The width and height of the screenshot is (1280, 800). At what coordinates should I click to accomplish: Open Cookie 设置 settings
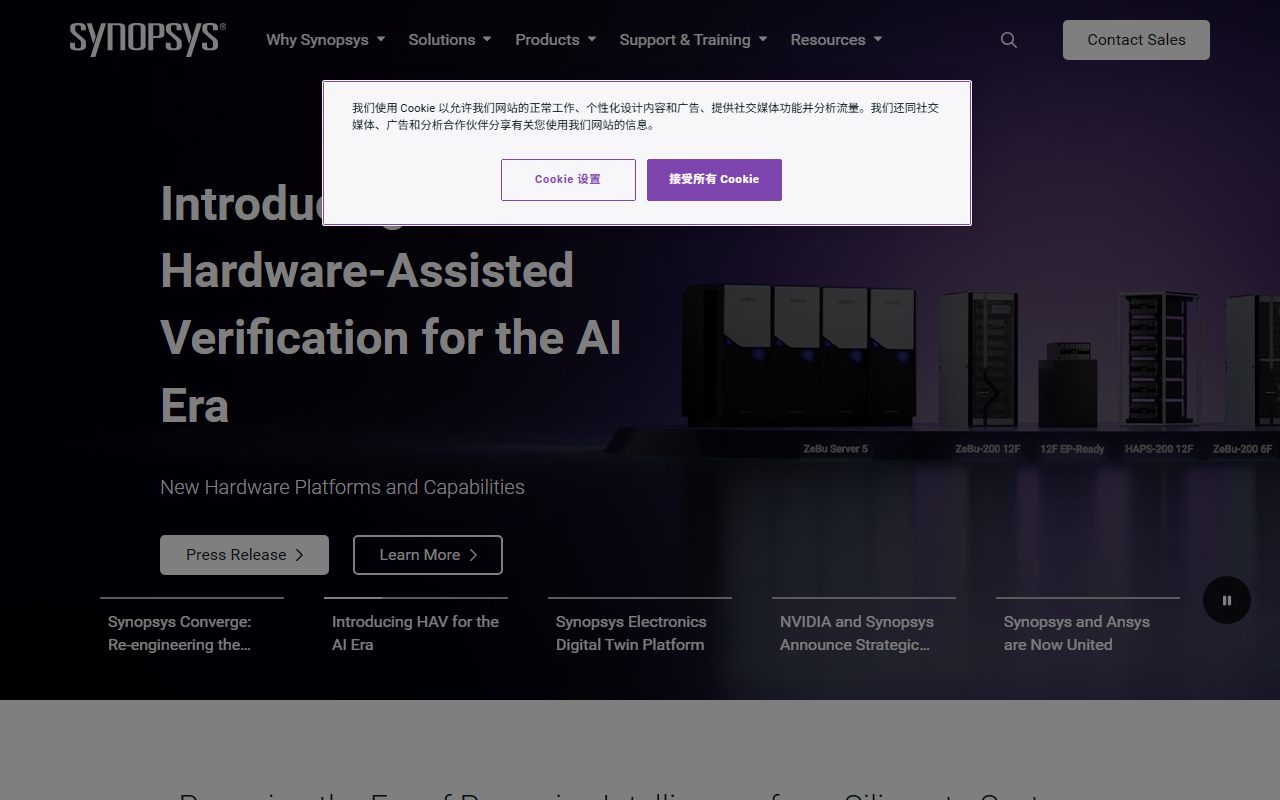(568, 180)
